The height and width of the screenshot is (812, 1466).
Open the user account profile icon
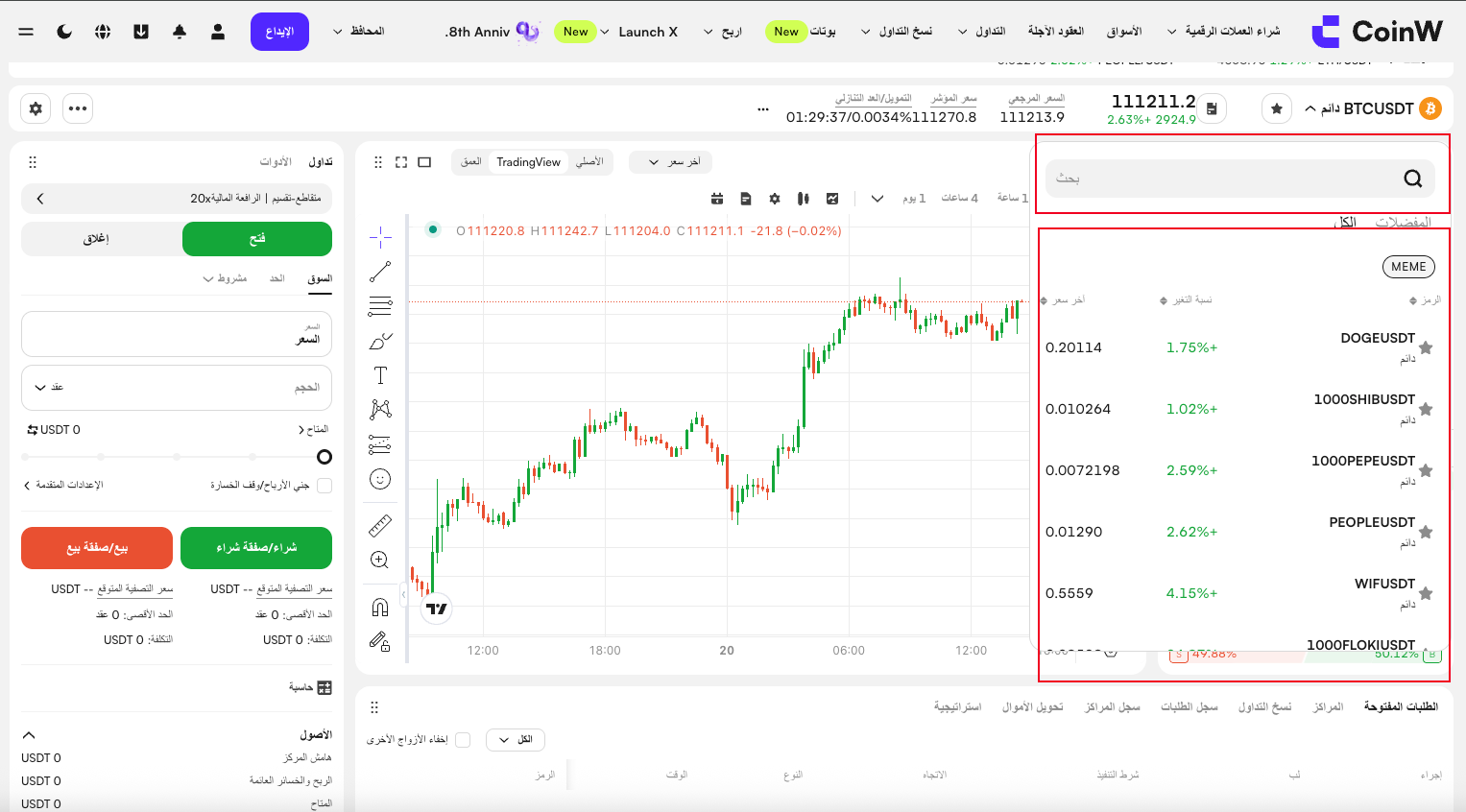(x=218, y=32)
